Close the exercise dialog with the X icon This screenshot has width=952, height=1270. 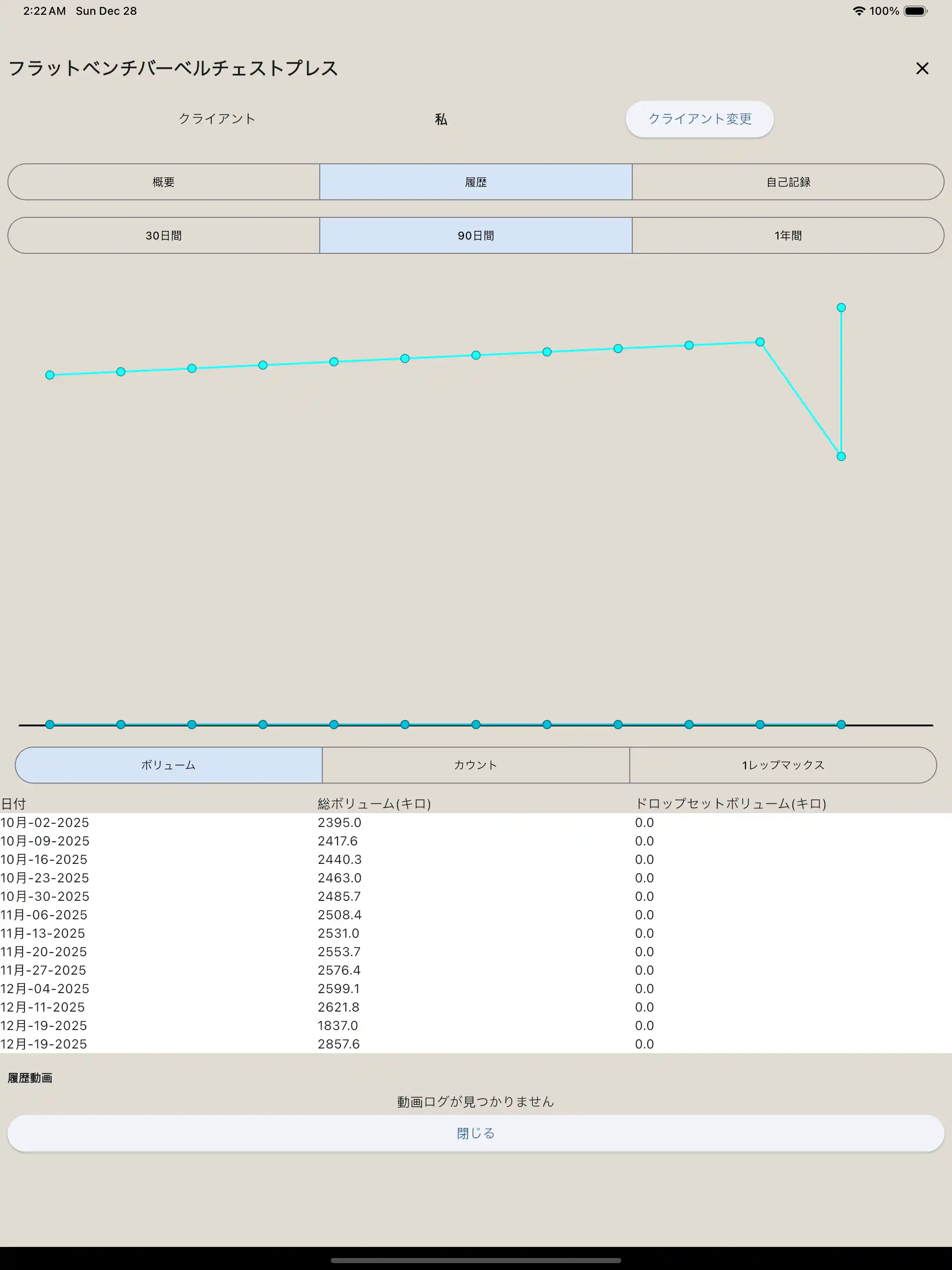coord(922,68)
